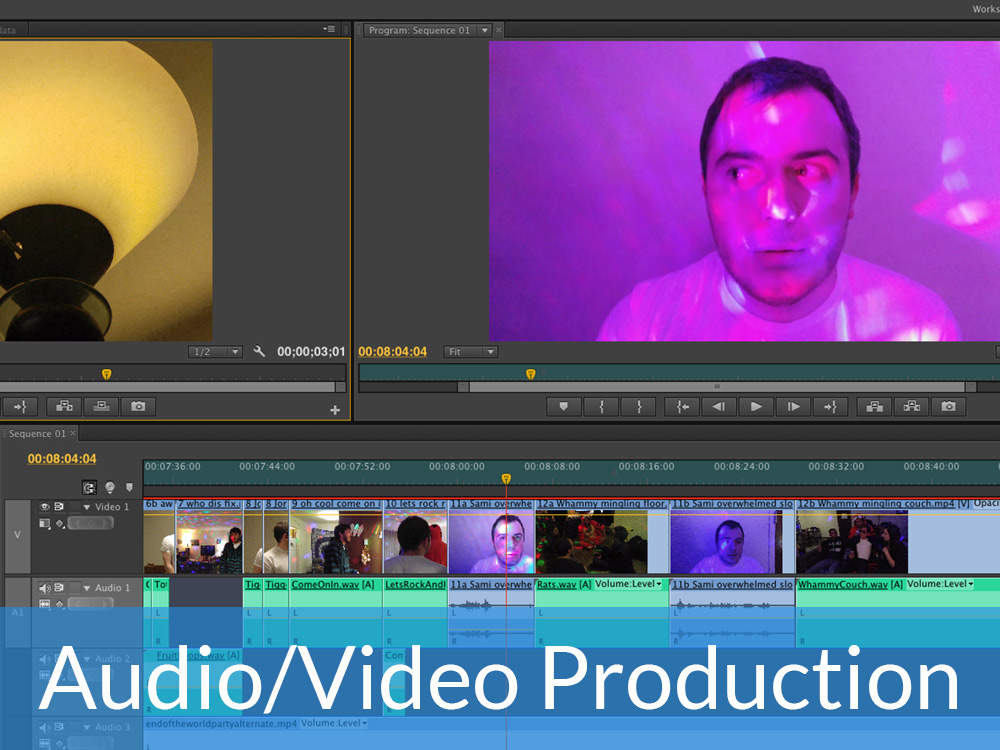This screenshot has width=1000, height=750.
Task: Collapse the Audio 1 track triangle
Action: click(87, 588)
